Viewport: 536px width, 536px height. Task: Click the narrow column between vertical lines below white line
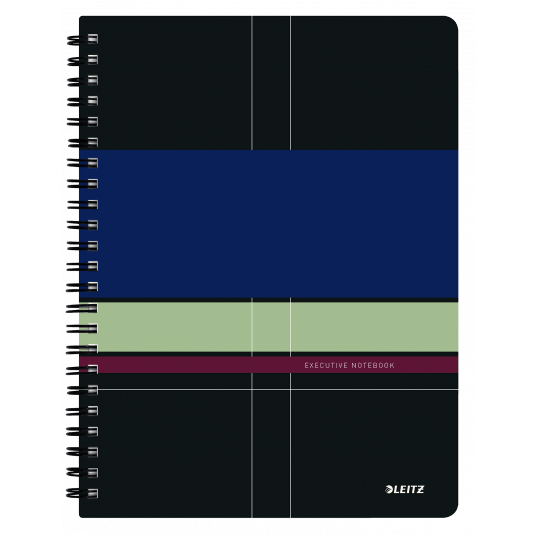pos(271,454)
